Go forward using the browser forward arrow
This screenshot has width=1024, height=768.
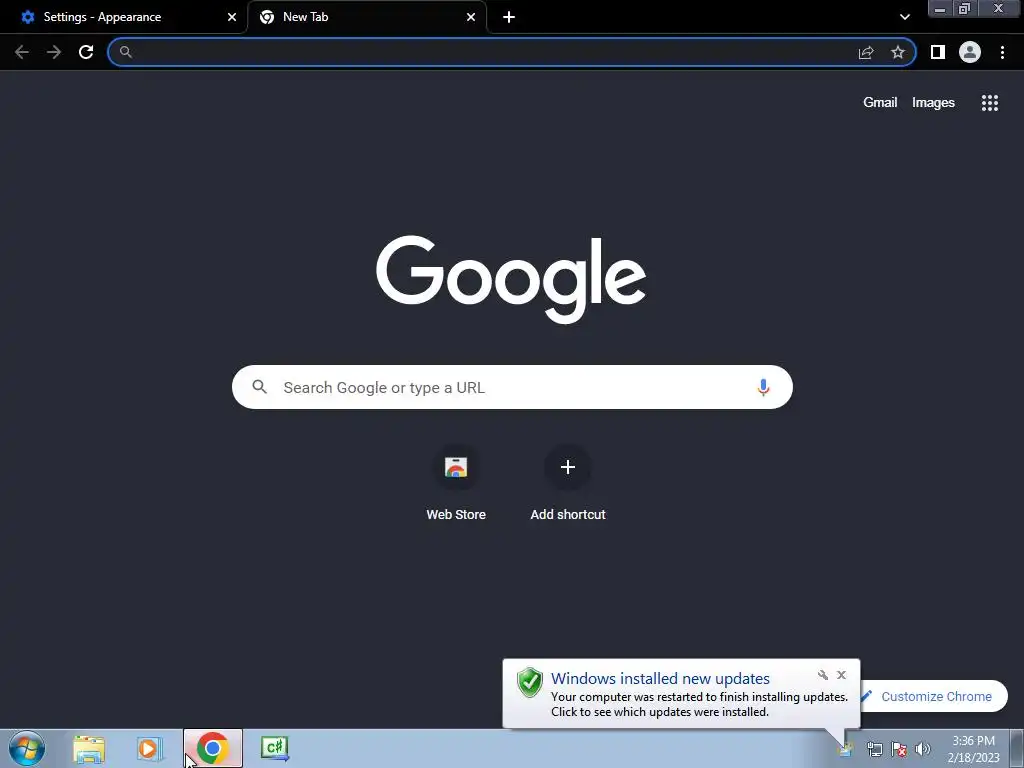tap(54, 52)
